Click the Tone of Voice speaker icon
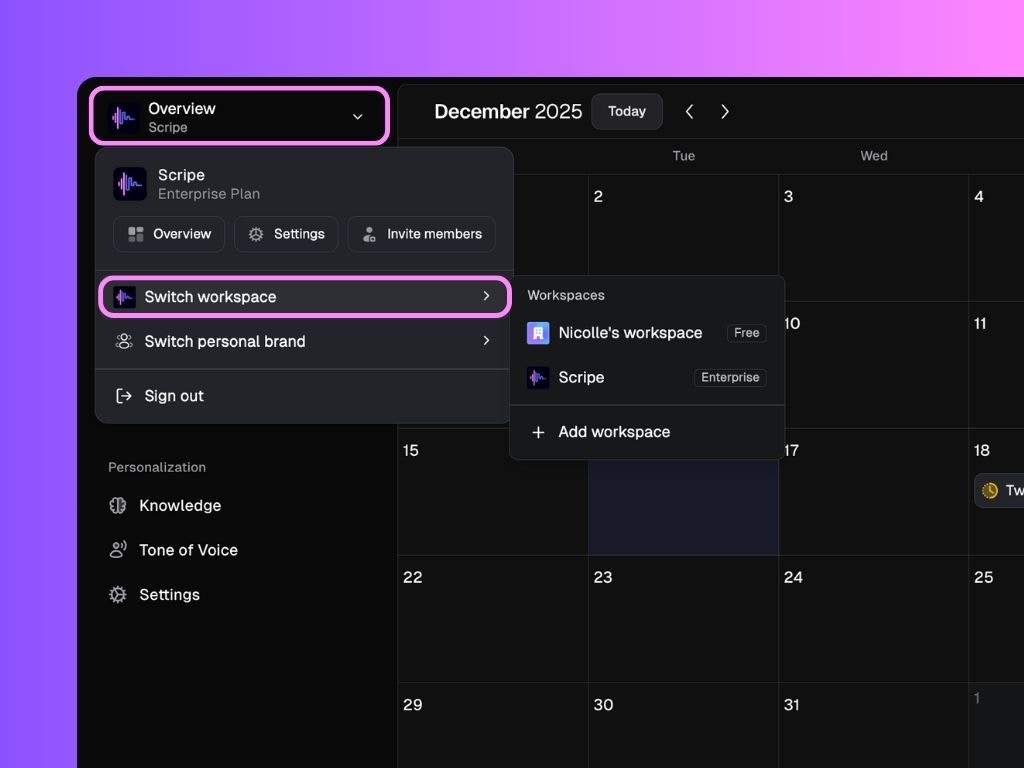Screen dimensions: 1024x768 [x=118, y=550]
